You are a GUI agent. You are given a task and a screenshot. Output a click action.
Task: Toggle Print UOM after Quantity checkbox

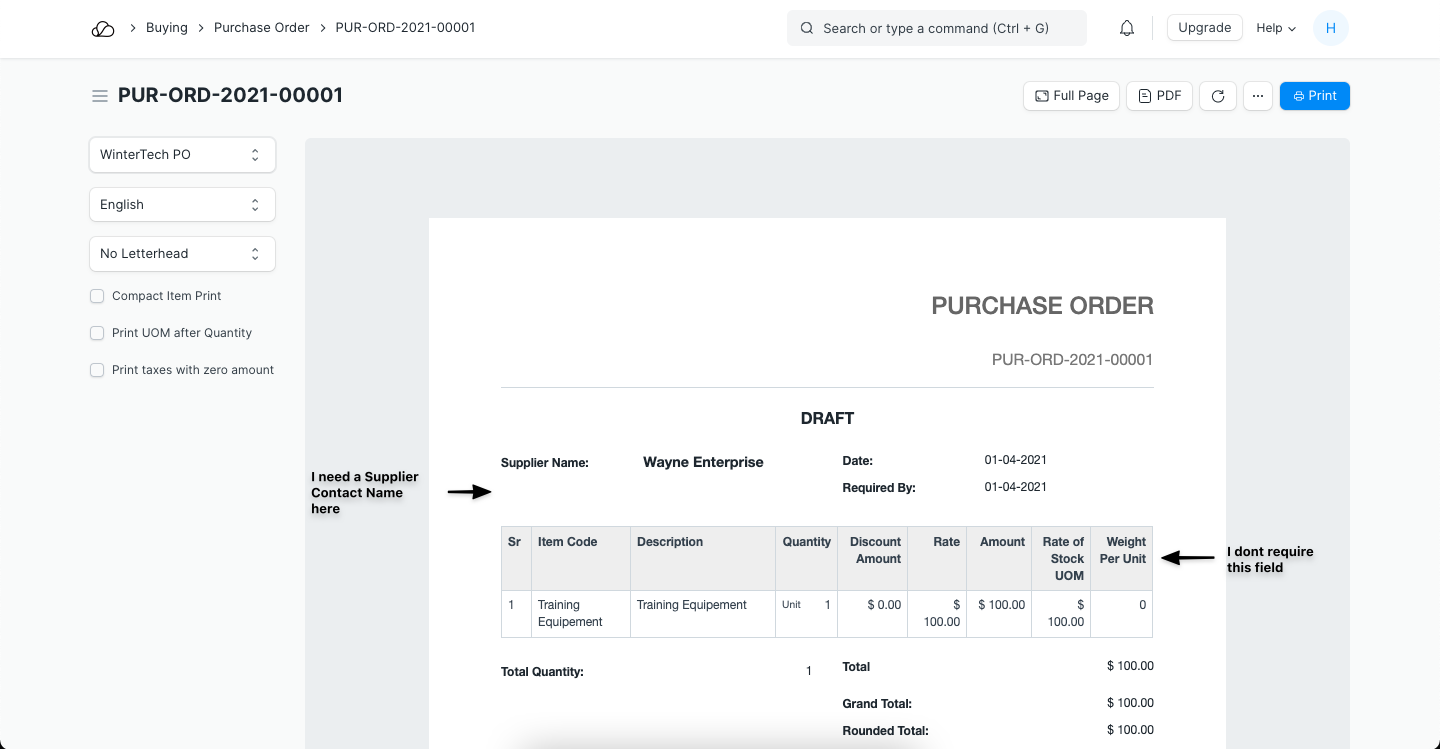(x=97, y=333)
